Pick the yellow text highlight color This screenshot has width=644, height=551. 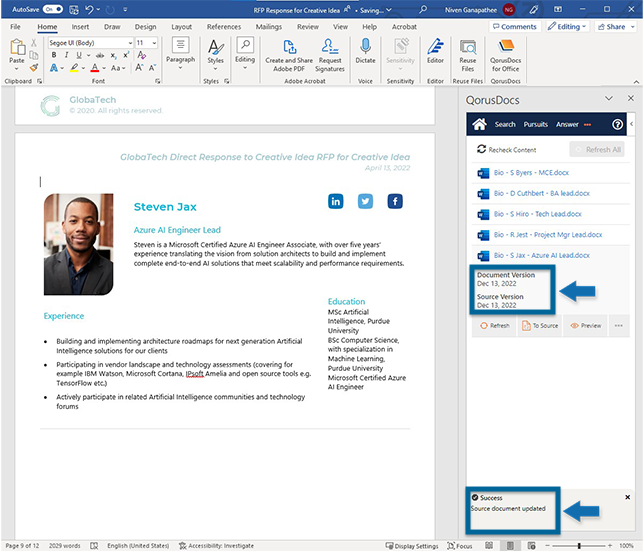click(74, 68)
